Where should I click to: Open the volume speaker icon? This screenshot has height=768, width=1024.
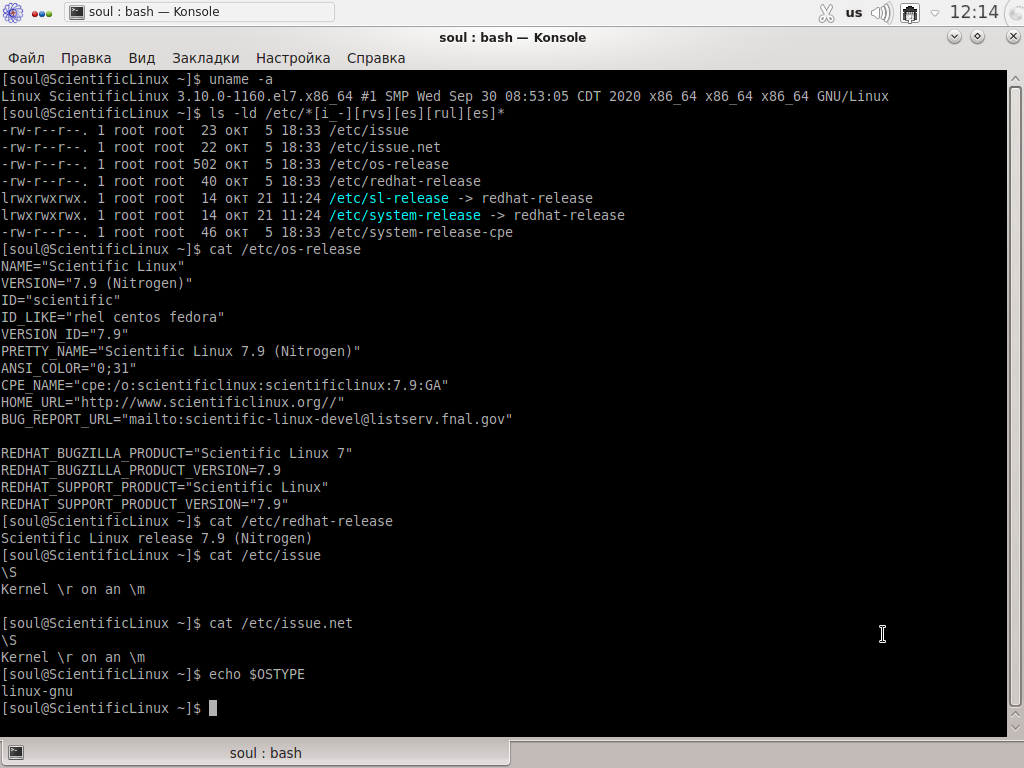(x=882, y=12)
